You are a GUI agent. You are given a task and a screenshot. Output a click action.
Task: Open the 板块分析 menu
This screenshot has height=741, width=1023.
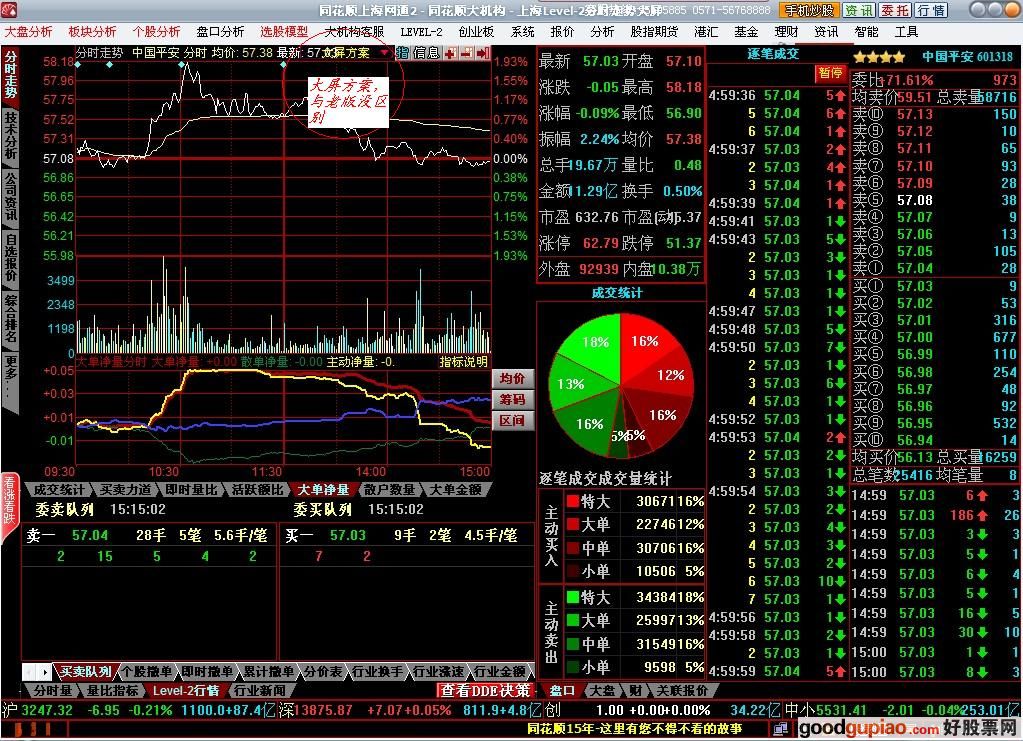coord(92,31)
